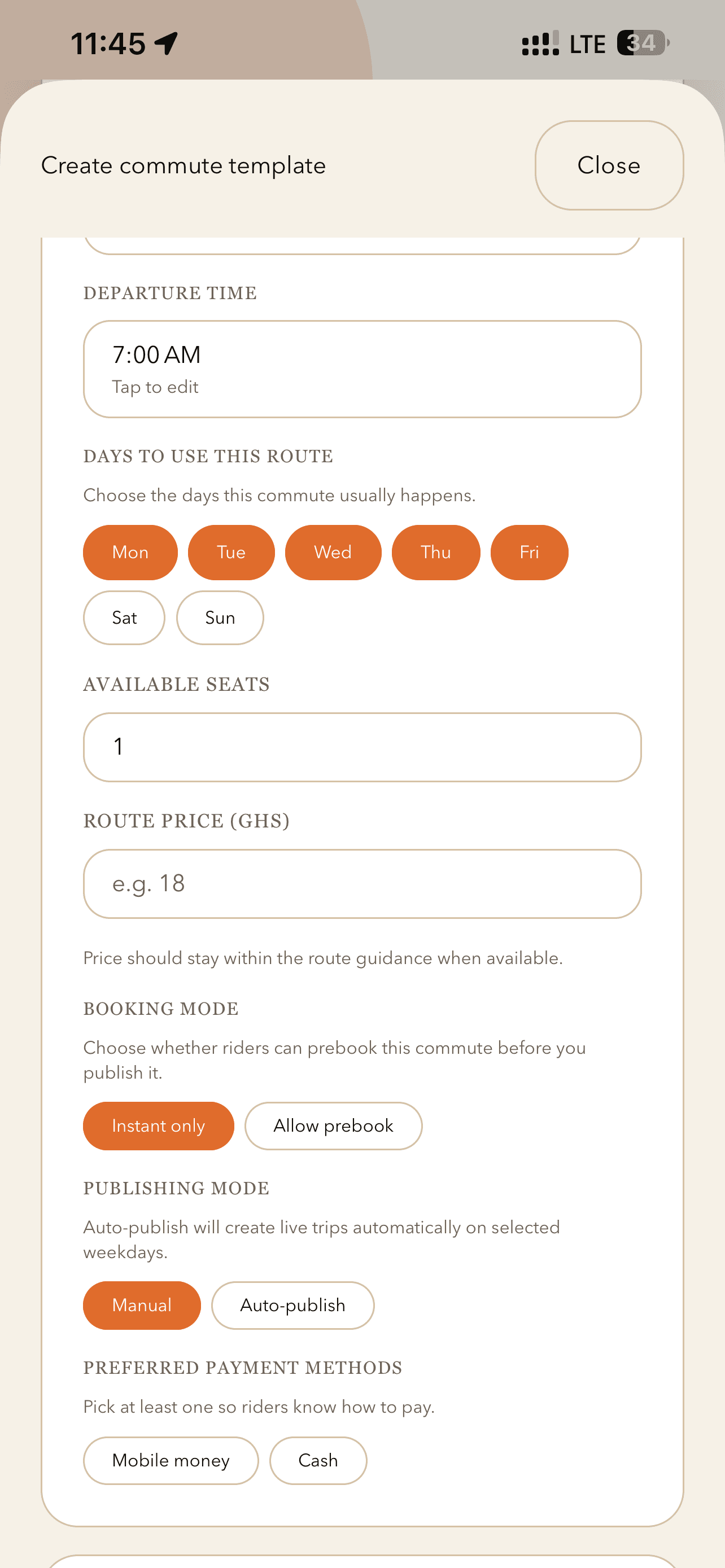Select Manual publishing mode
This screenshot has width=725, height=1568.
[x=141, y=1305]
